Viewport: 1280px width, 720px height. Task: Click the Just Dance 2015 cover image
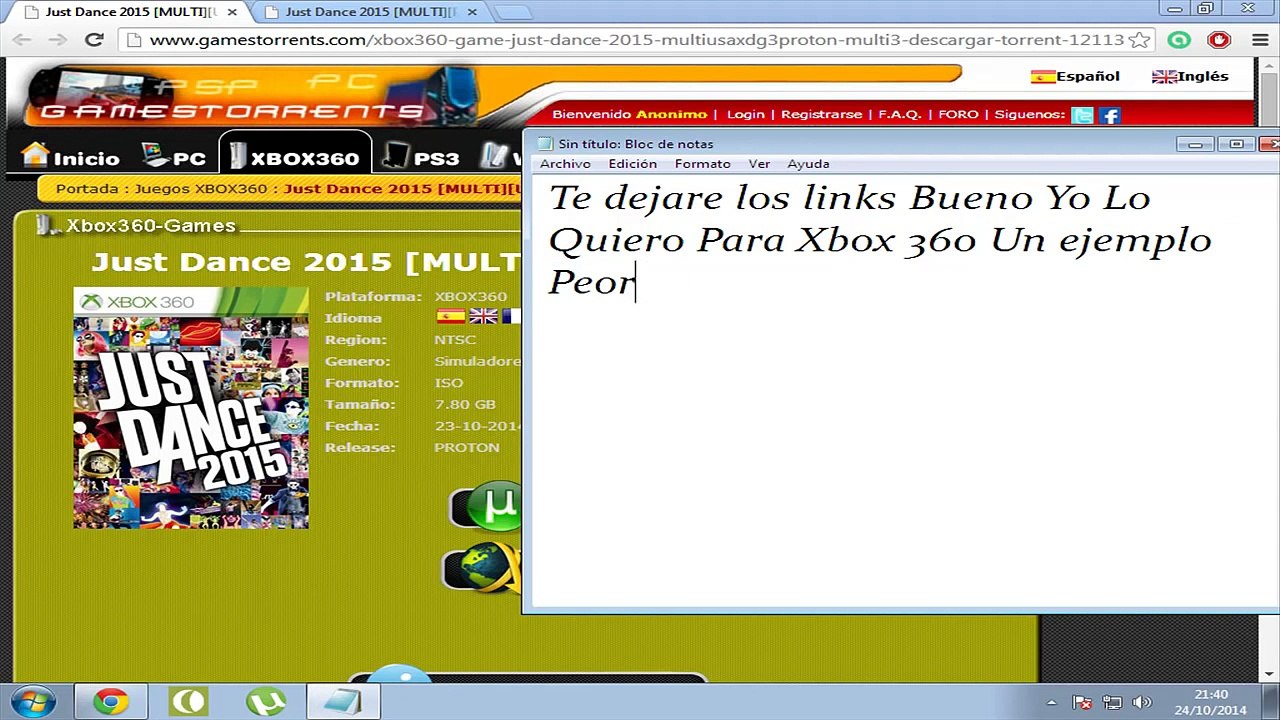[x=191, y=408]
